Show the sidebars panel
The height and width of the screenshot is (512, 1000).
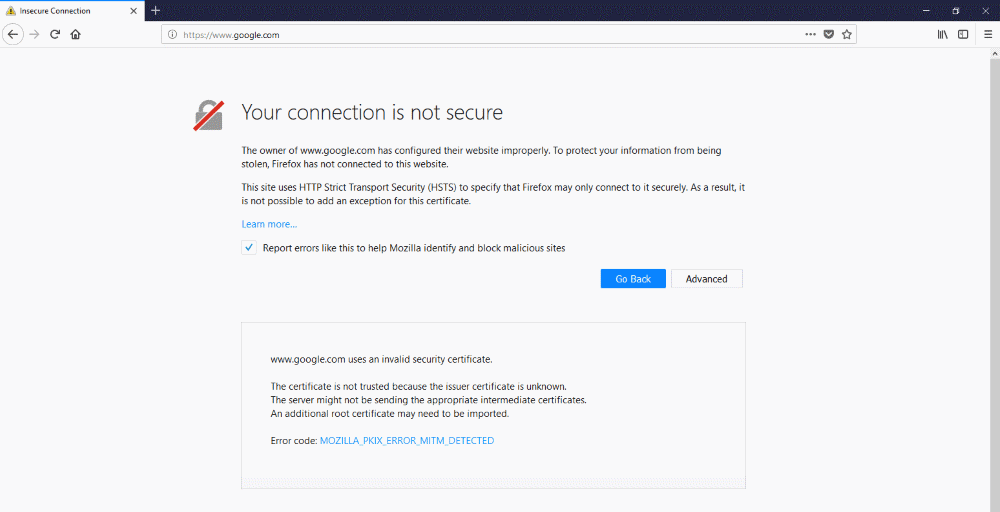pos(963,34)
